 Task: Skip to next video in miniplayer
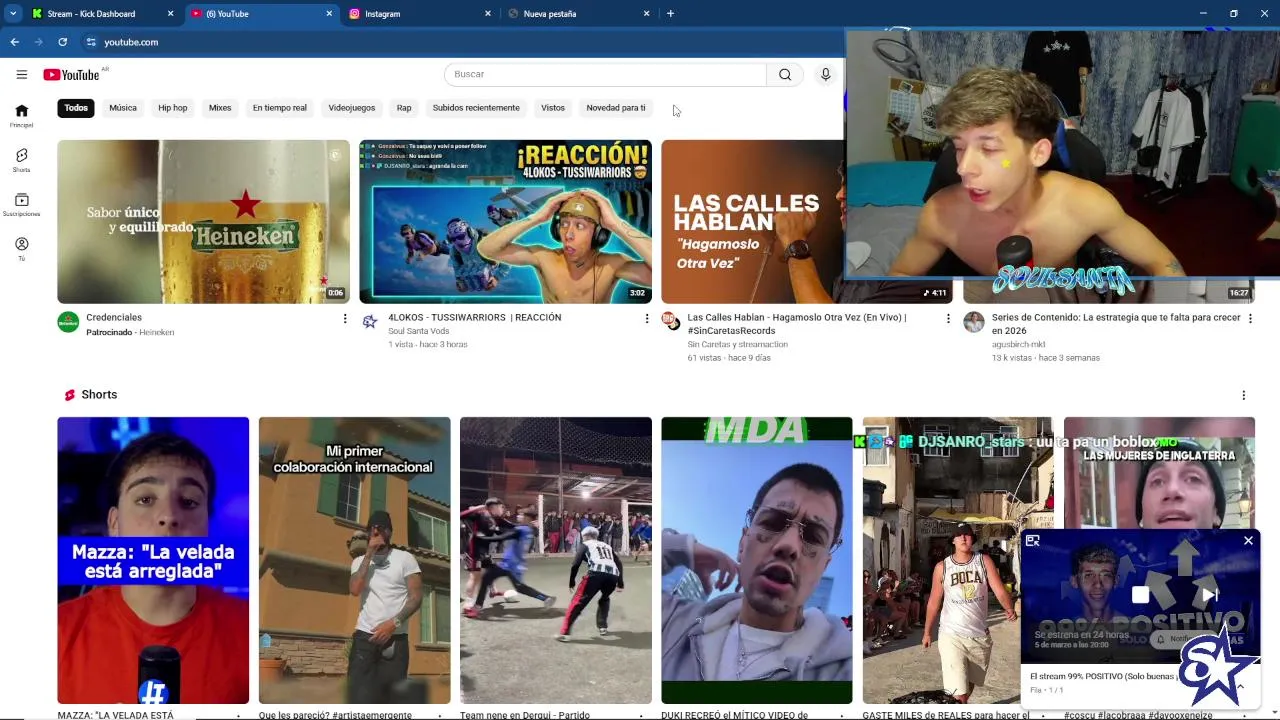click(1209, 595)
